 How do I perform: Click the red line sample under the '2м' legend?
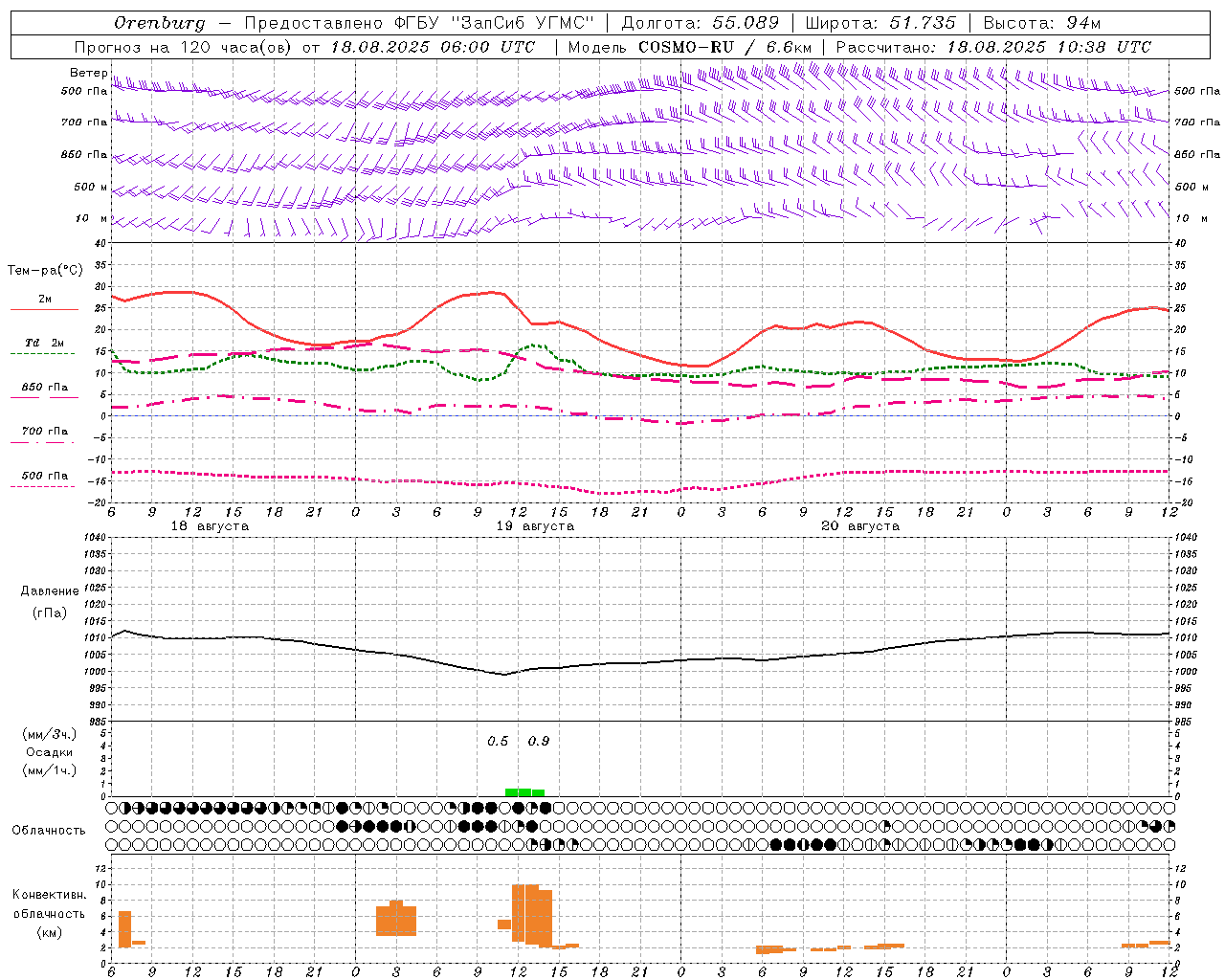pyautogui.click(x=44, y=310)
